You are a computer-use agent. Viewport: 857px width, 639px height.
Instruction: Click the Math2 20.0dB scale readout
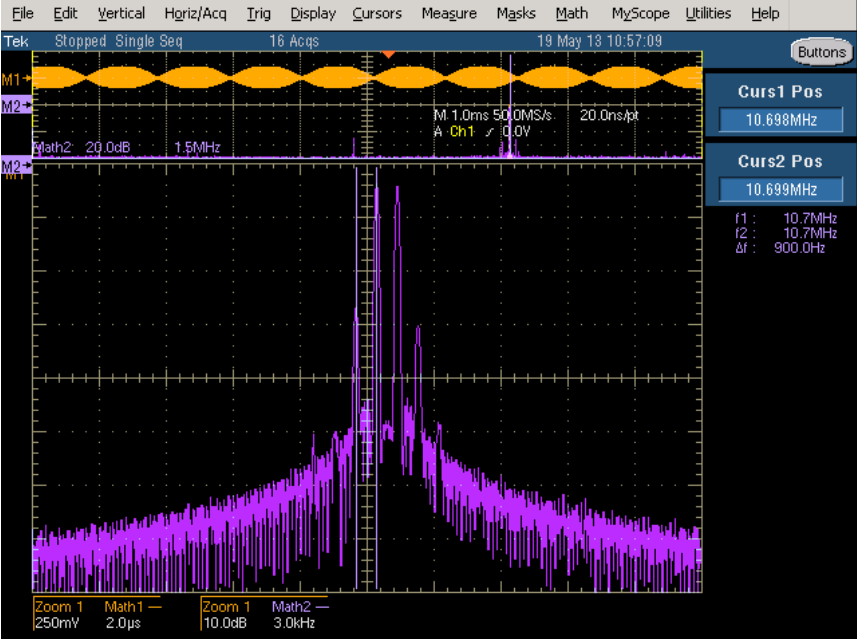coord(82,147)
